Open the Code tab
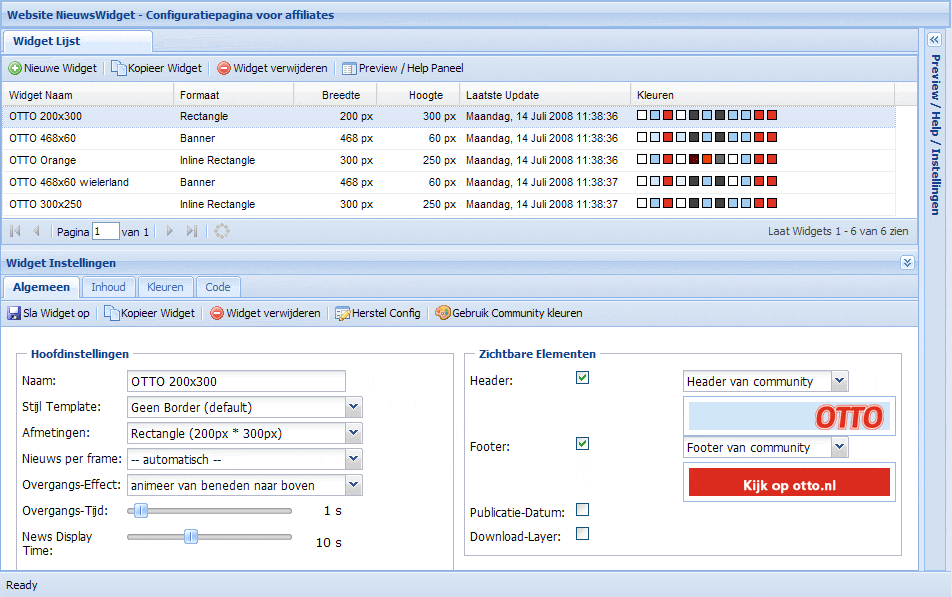 pos(218,287)
